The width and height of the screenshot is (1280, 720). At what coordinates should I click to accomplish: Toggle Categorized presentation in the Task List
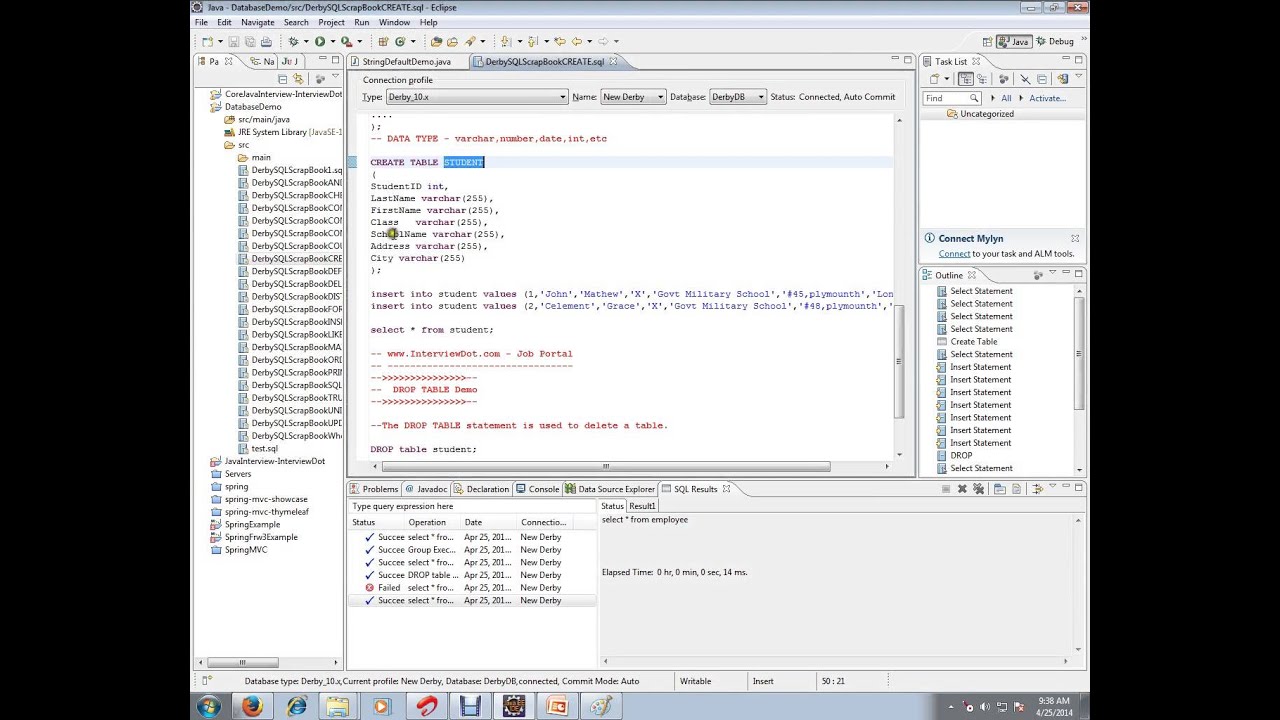(x=966, y=79)
